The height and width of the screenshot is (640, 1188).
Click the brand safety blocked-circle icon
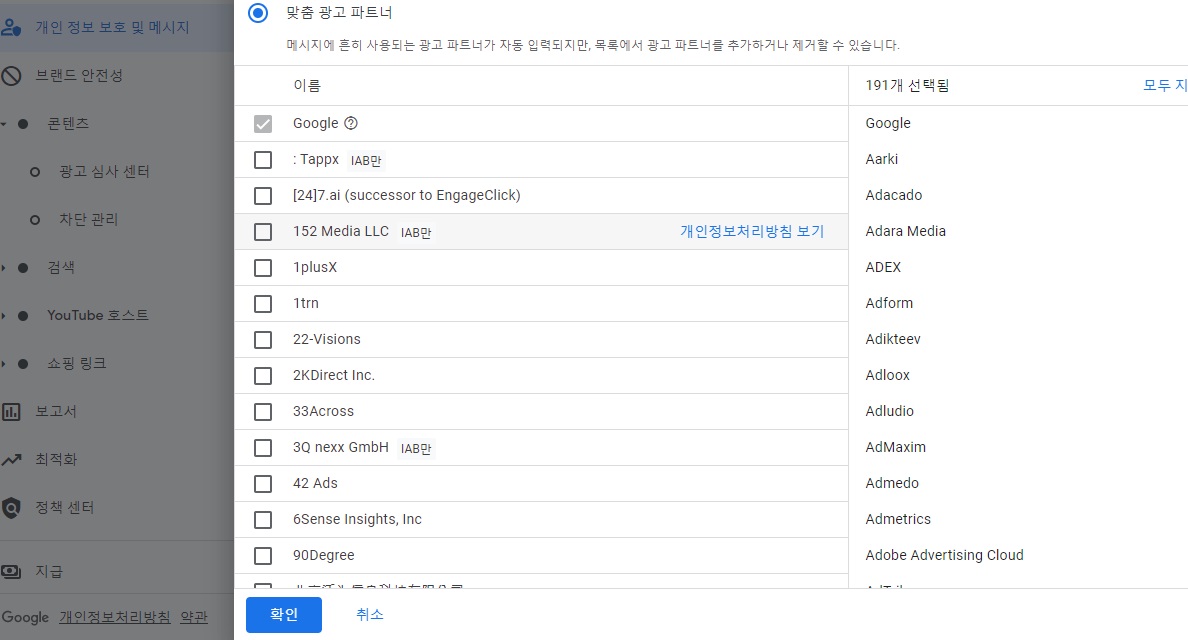[11, 76]
